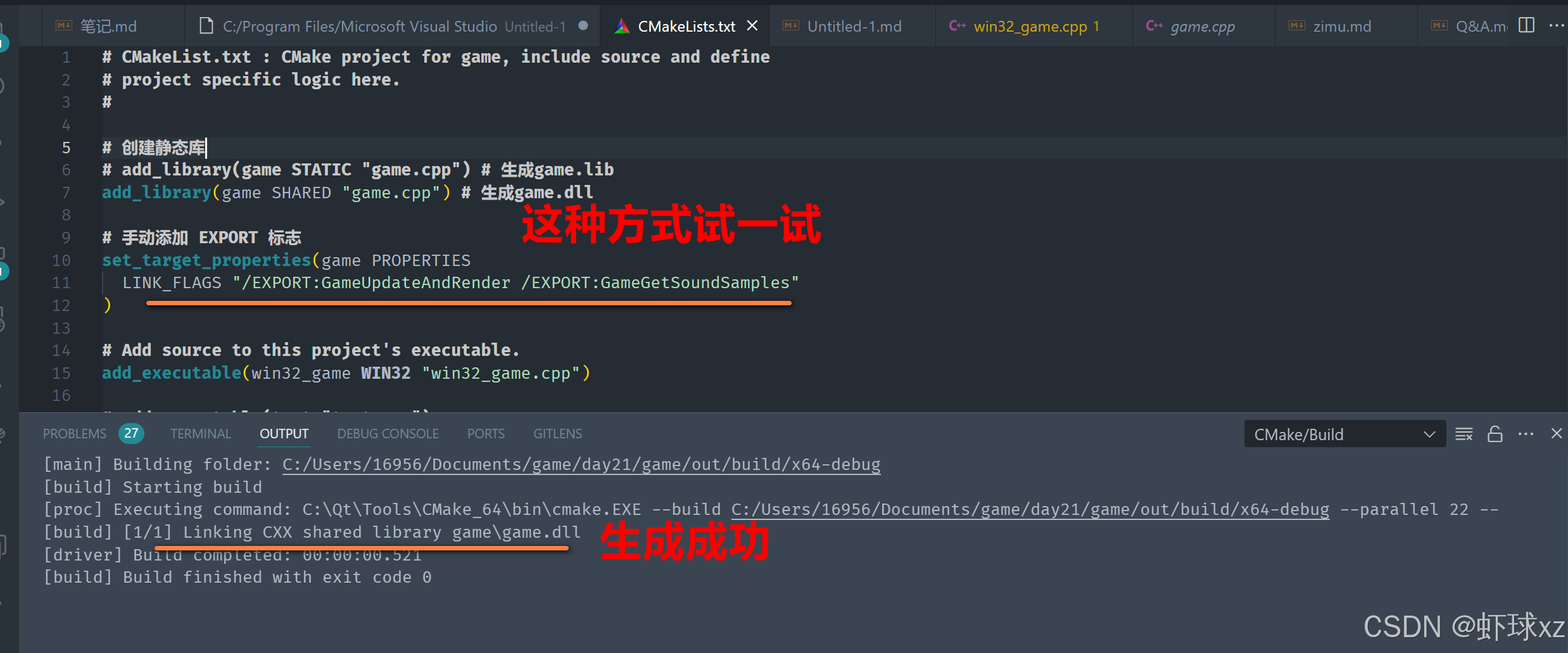Click the # 创建静态库 comment line
1568x653 pixels.
pos(154,148)
